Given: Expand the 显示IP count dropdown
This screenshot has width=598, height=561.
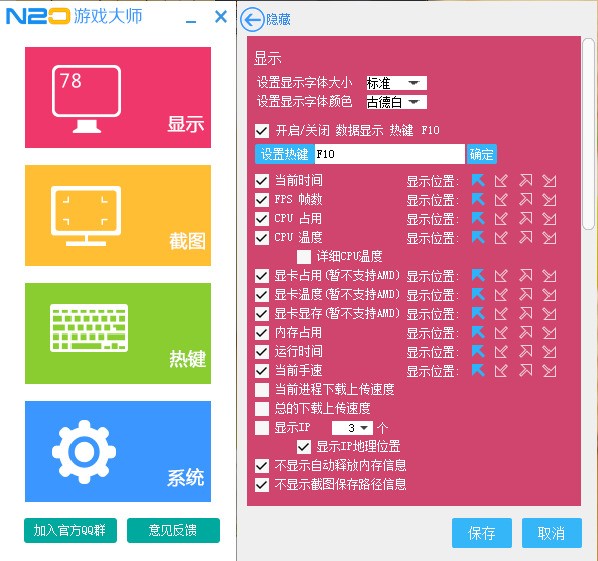Looking at the screenshot, I should [x=352, y=428].
